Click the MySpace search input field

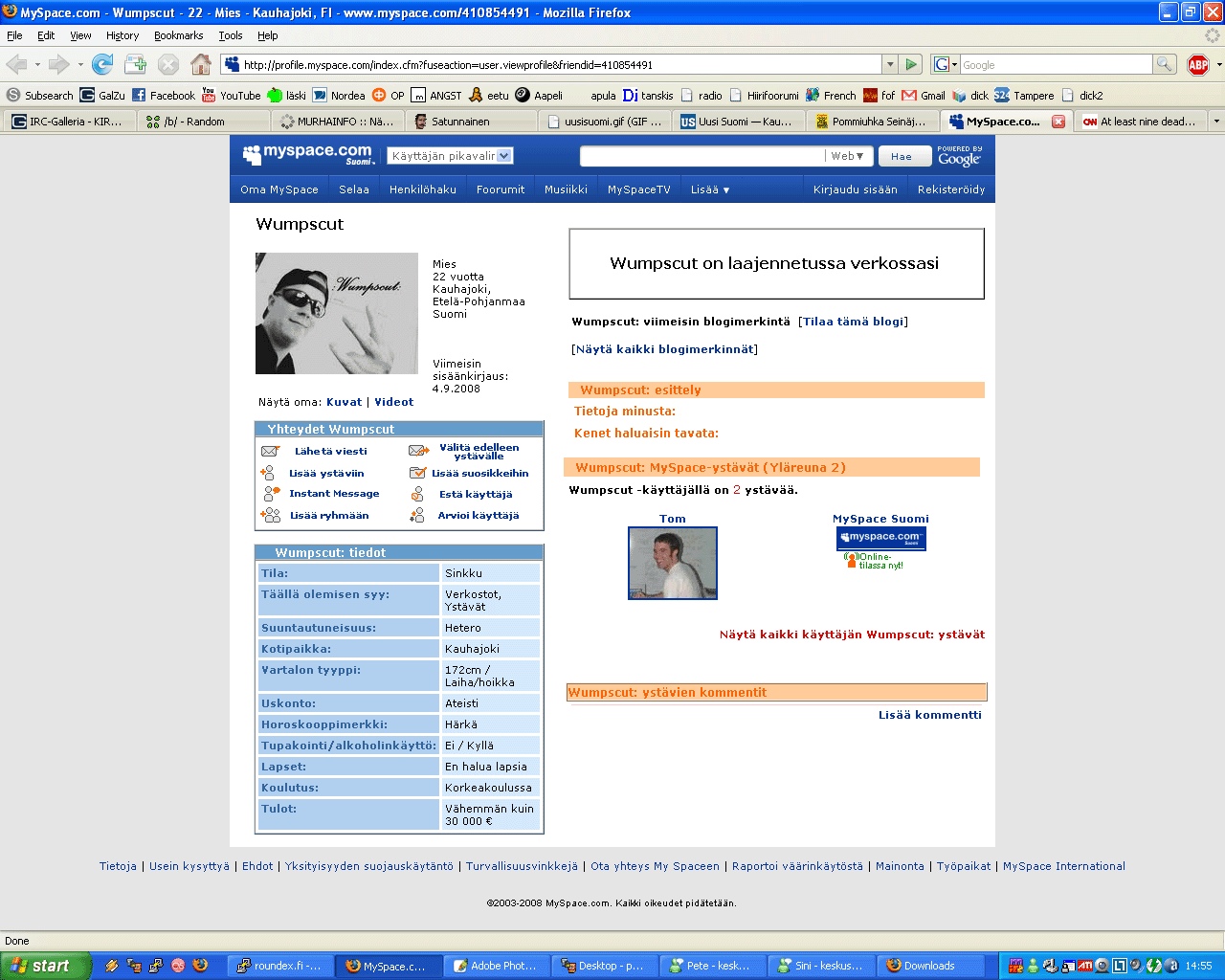click(702, 156)
